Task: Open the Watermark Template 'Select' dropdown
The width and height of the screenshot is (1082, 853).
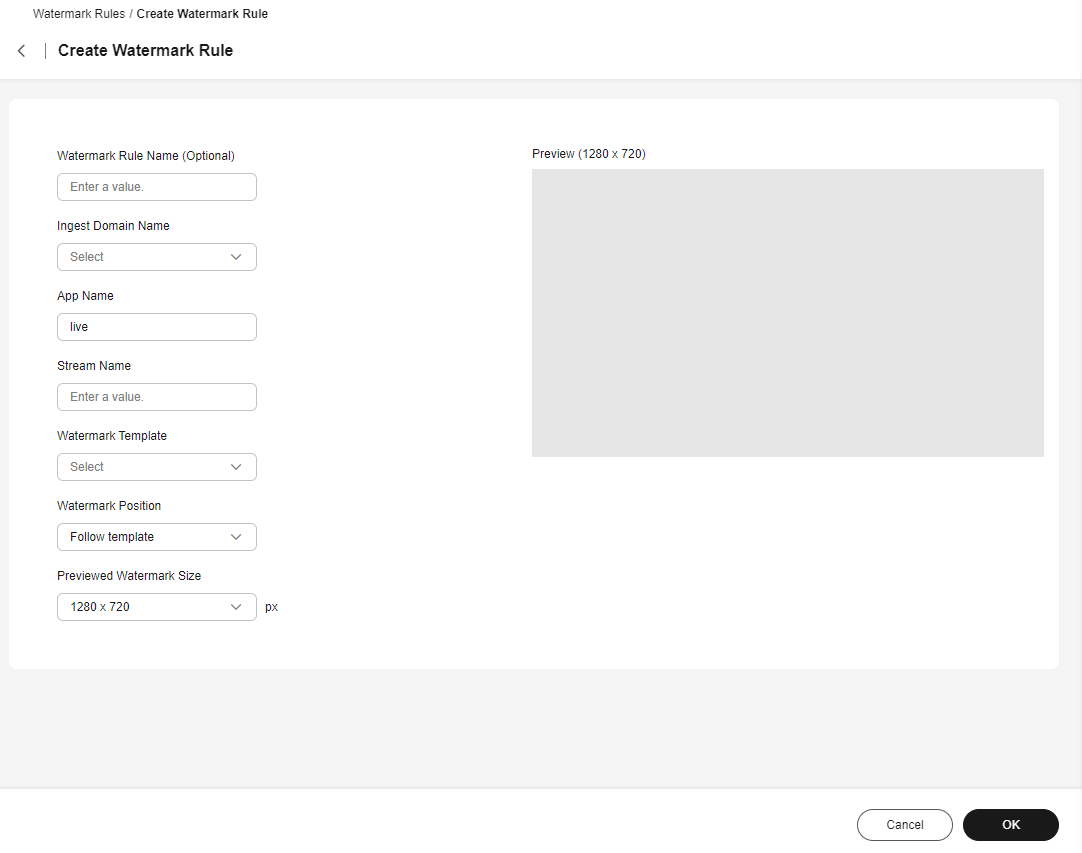Action: [x=145, y=467]
